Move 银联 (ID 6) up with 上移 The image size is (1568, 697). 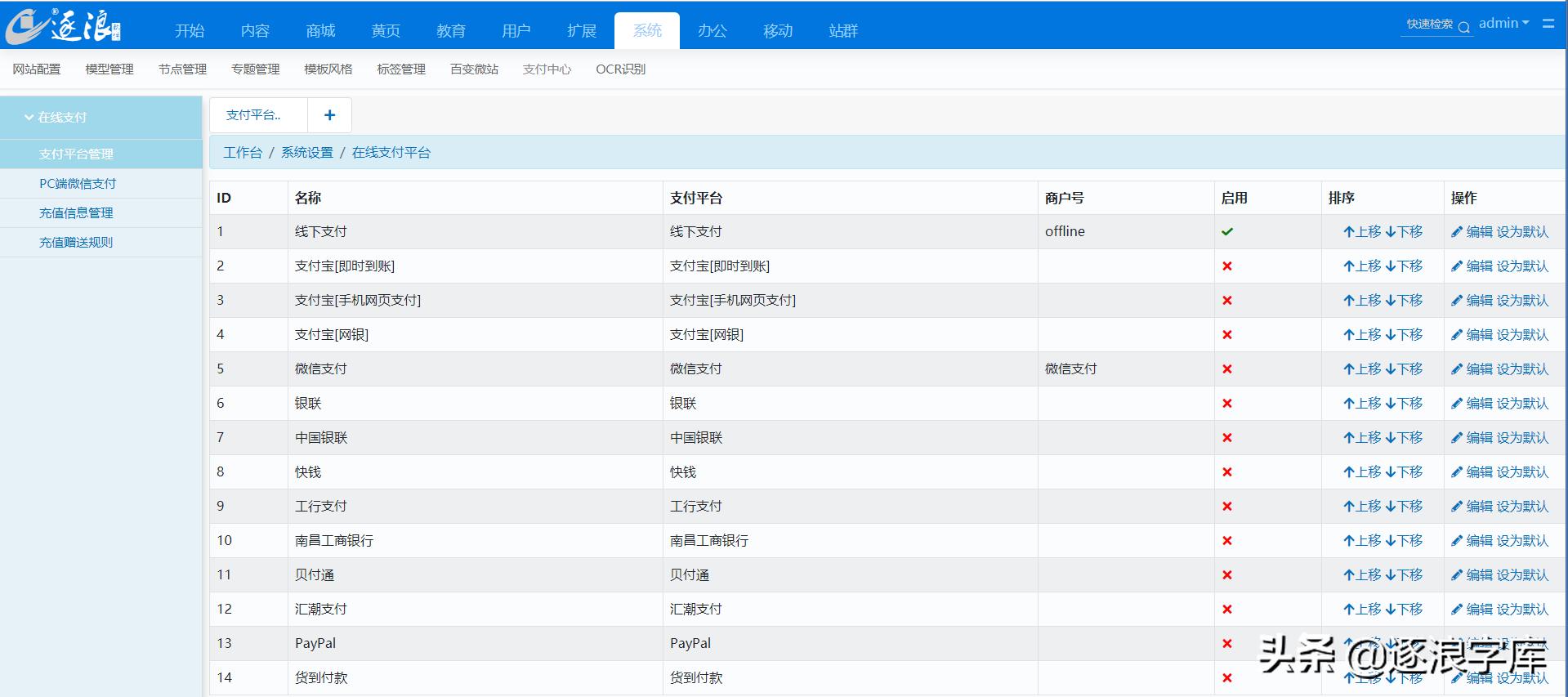click(x=1362, y=404)
